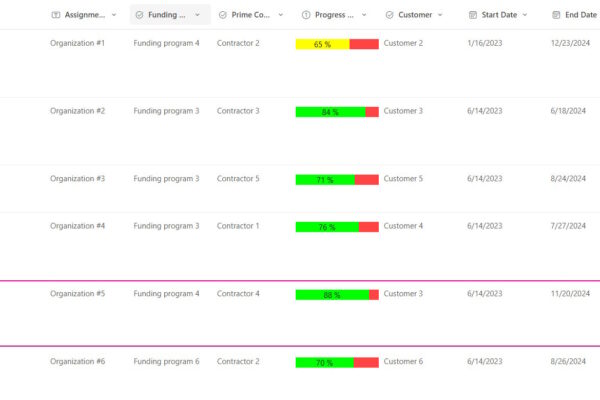Click the Funding column choice icon
The height and width of the screenshot is (400, 600).
[x=139, y=15]
